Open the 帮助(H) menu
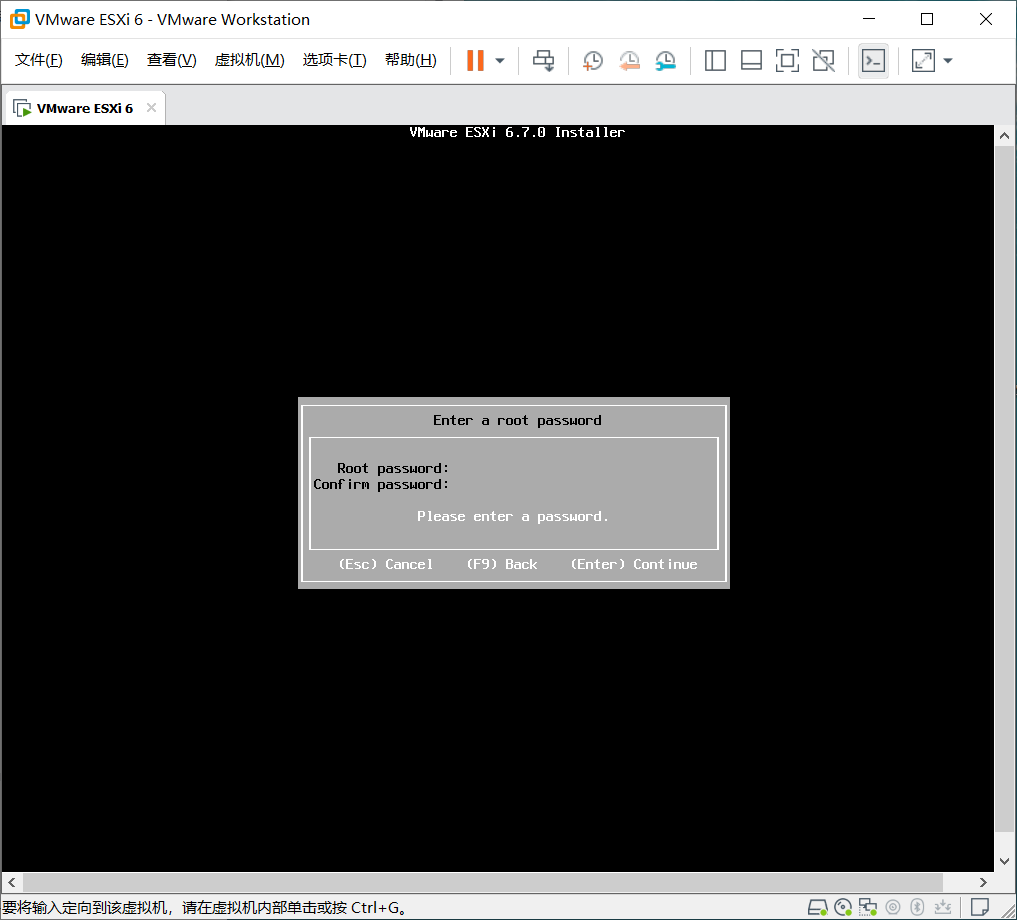Viewport: 1017px width, 920px height. 411,60
